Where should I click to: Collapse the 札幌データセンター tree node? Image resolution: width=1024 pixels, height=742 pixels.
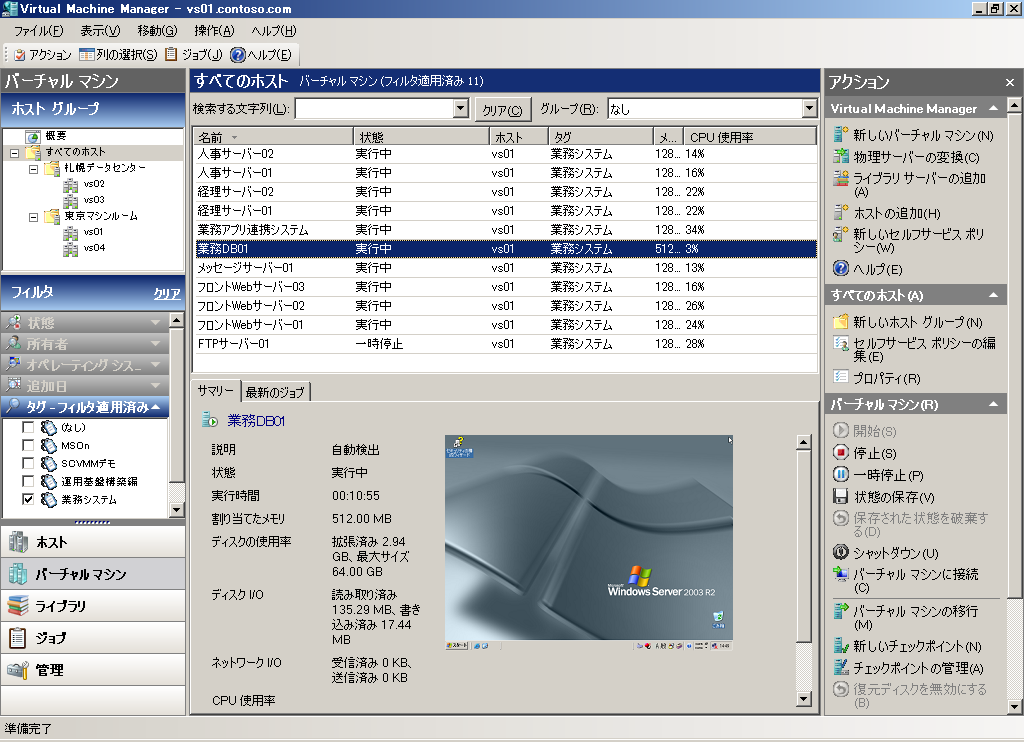coord(33,168)
